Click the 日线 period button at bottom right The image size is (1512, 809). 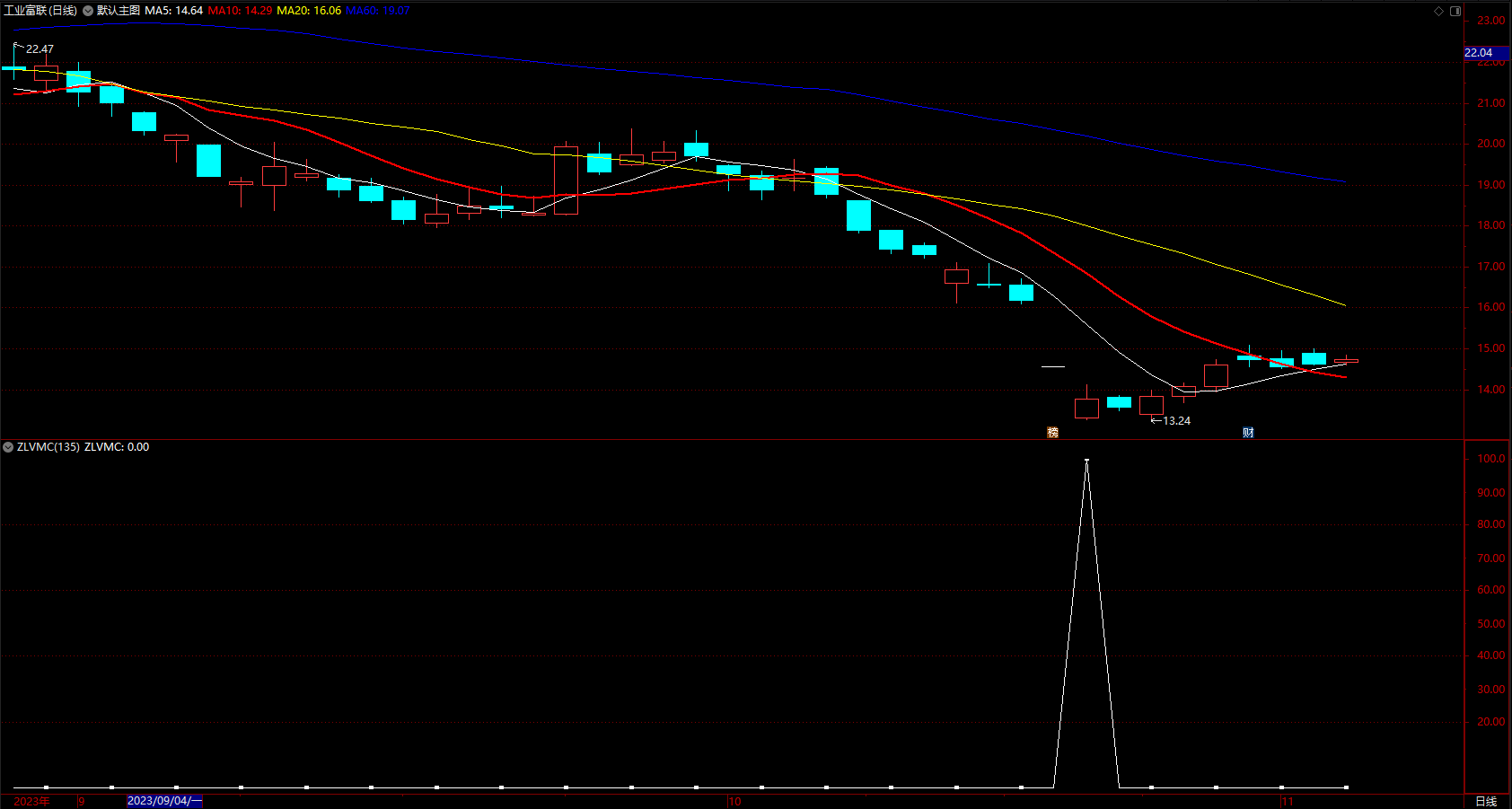point(1487,802)
